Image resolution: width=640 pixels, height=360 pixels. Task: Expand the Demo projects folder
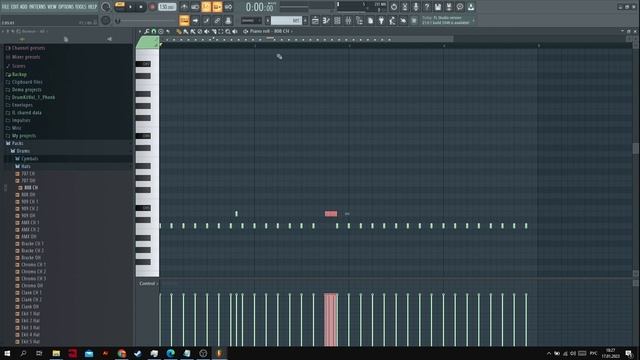(27, 90)
